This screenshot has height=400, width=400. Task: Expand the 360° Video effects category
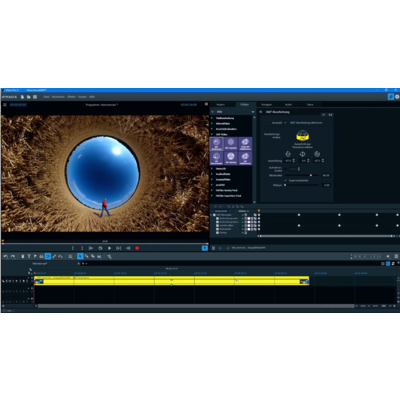pos(222,134)
